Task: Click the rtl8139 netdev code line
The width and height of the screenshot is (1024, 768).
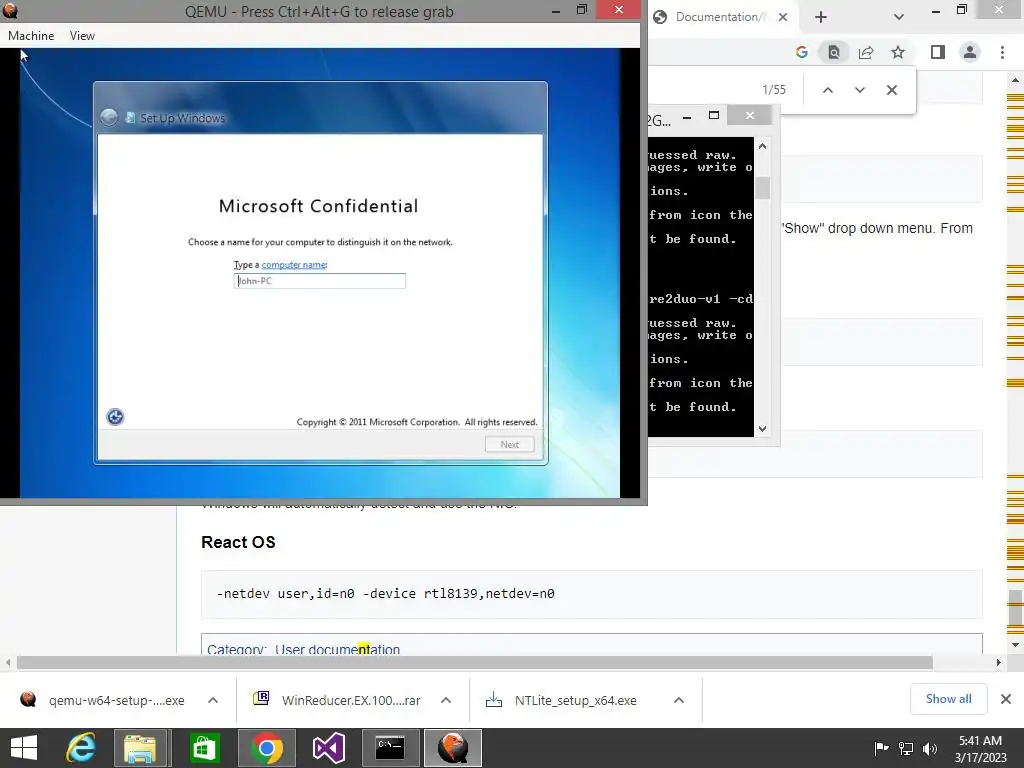Action: [385, 594]
